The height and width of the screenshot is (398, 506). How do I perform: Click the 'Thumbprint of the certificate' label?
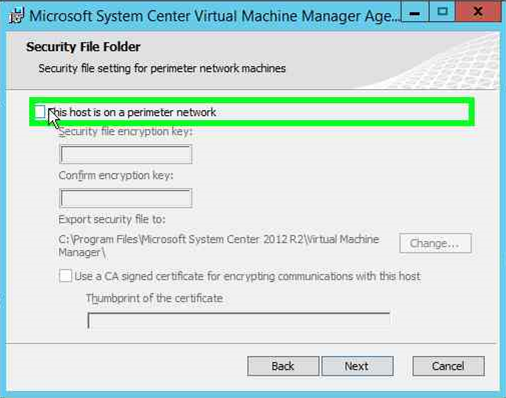155,298
